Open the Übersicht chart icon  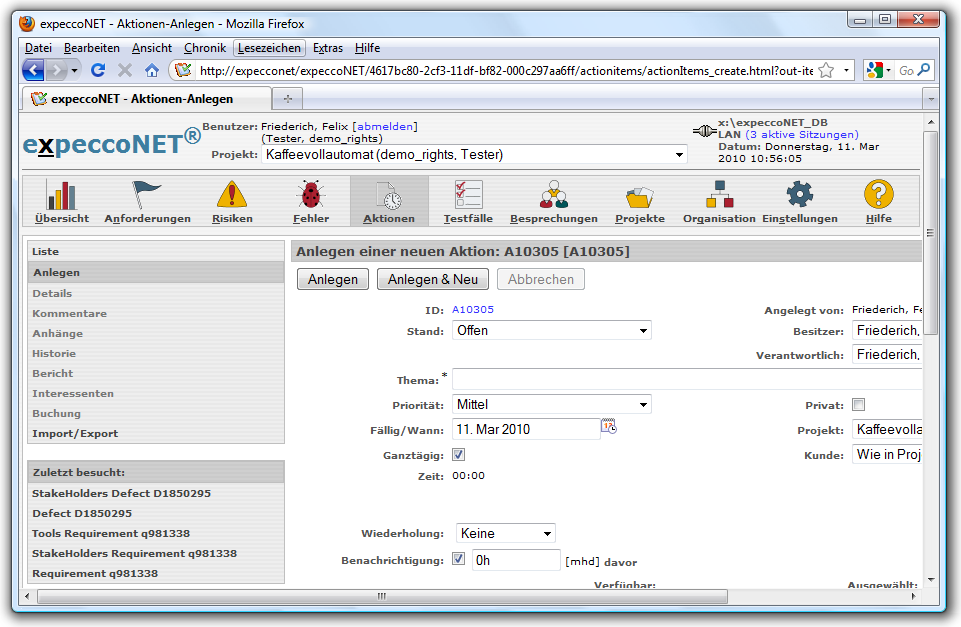pyautogui.click(x=61, y=195)
